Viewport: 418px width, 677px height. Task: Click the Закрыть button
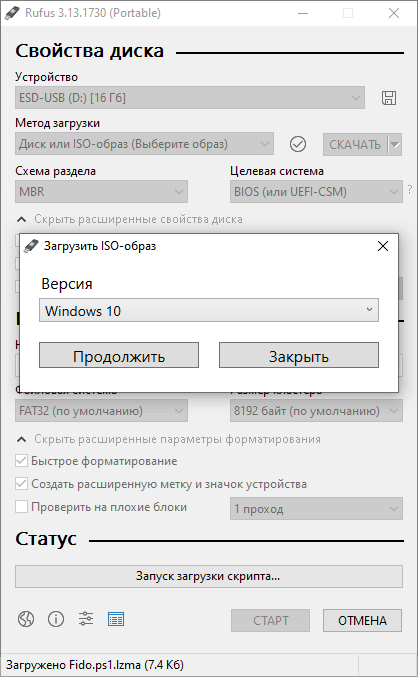(299, 355)
